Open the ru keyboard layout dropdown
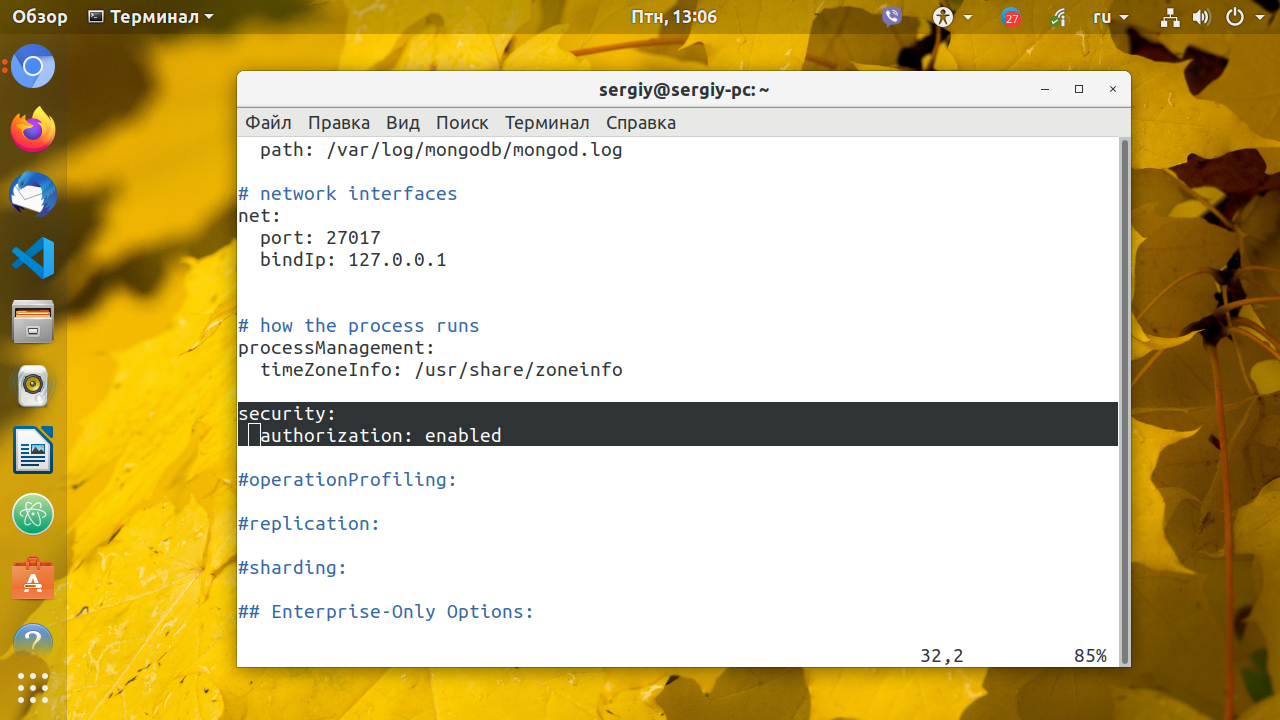Image resolution: width=1280 pixels, height=720 pixels. pyautogui.click(x=1110, y=17)
